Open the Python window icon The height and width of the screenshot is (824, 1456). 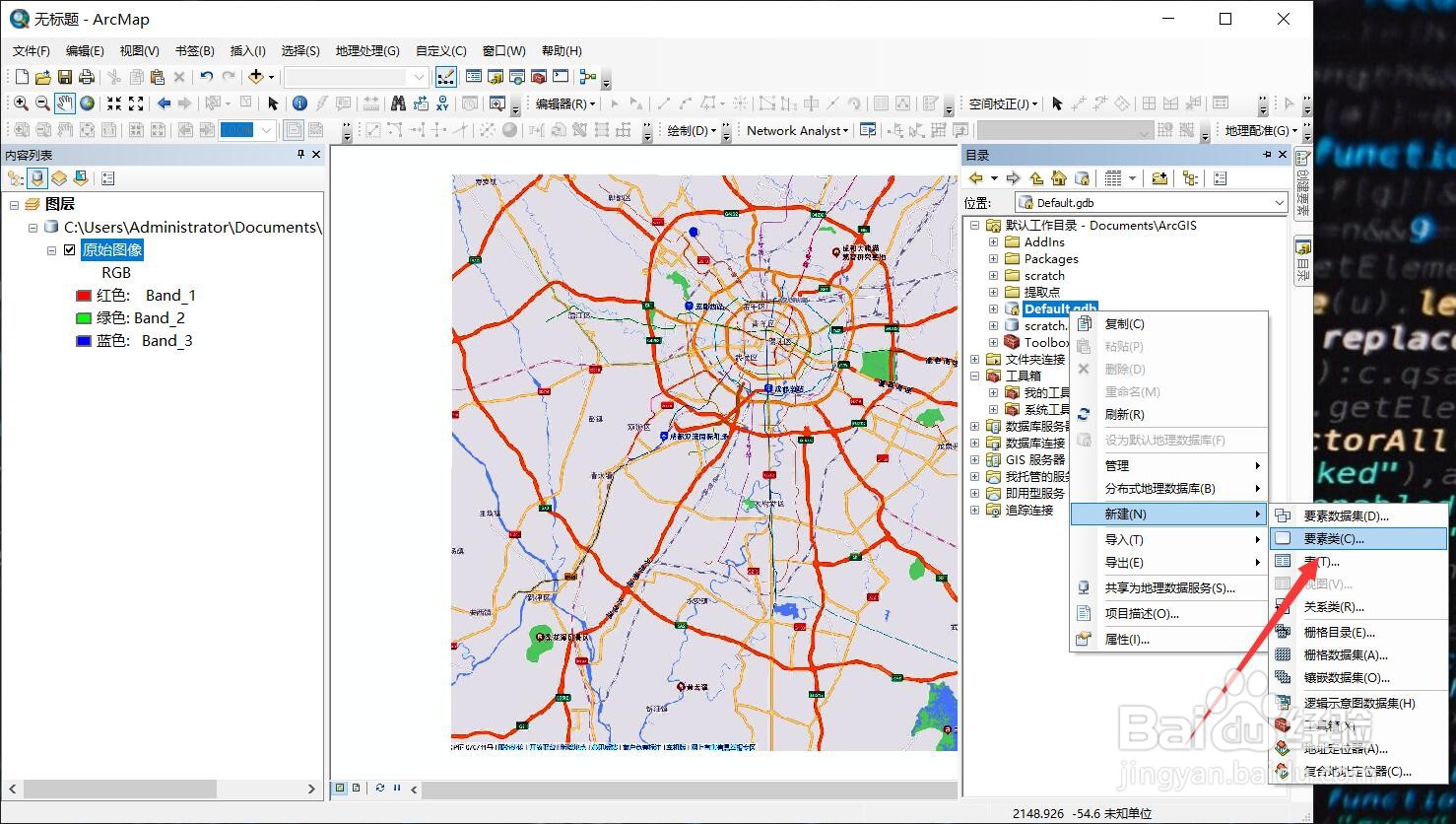click(x=561, y=77)
